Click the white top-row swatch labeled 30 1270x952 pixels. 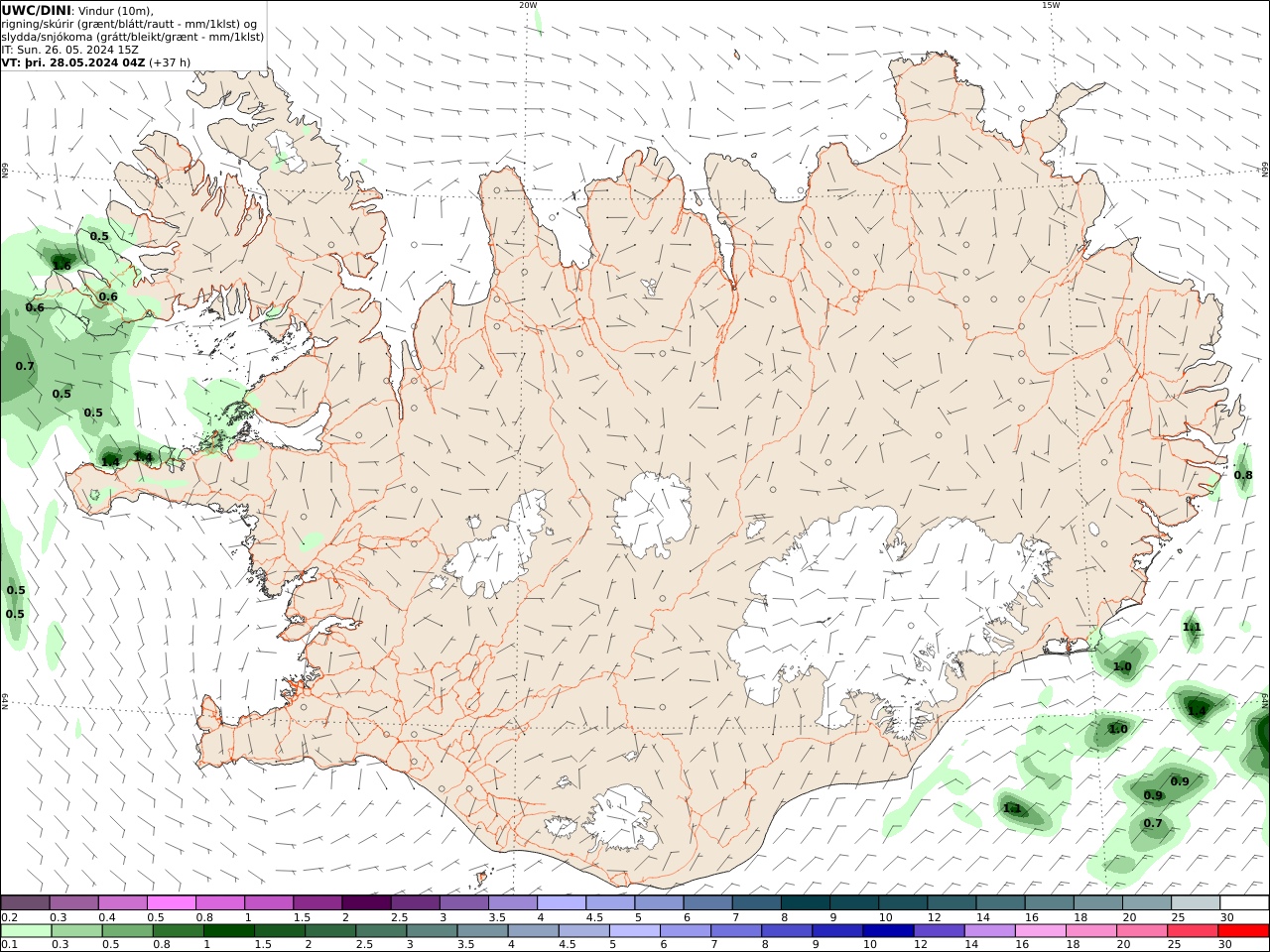point(1244,902)
